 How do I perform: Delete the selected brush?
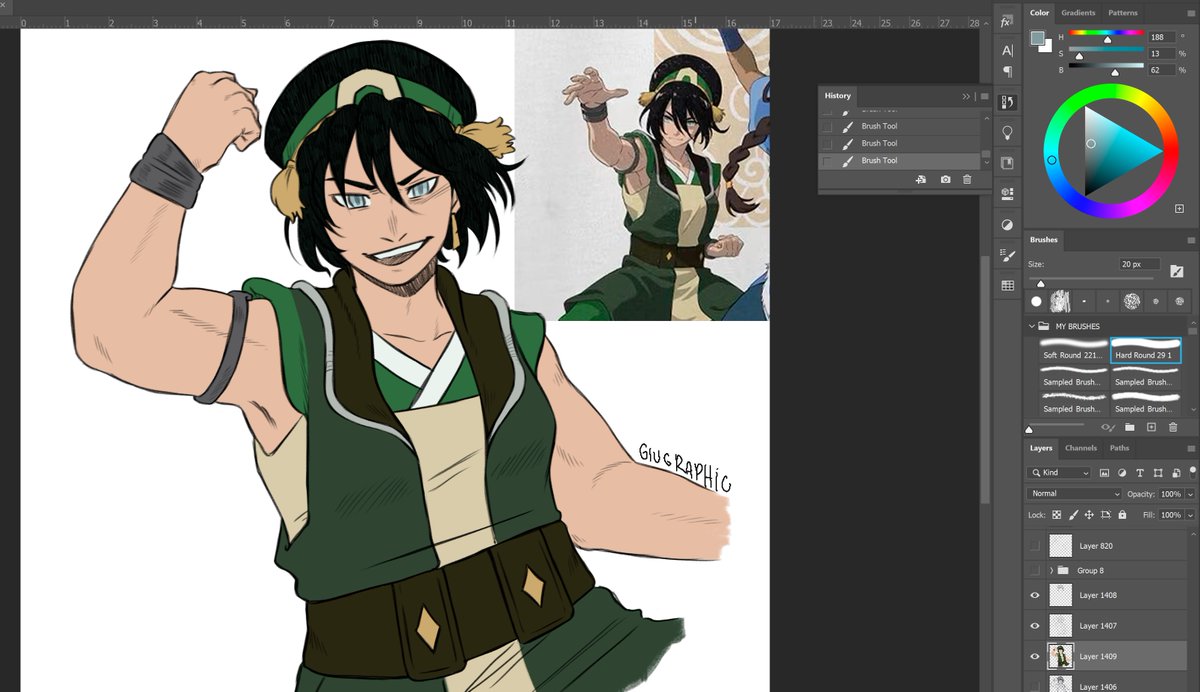tap(1173, 427)
